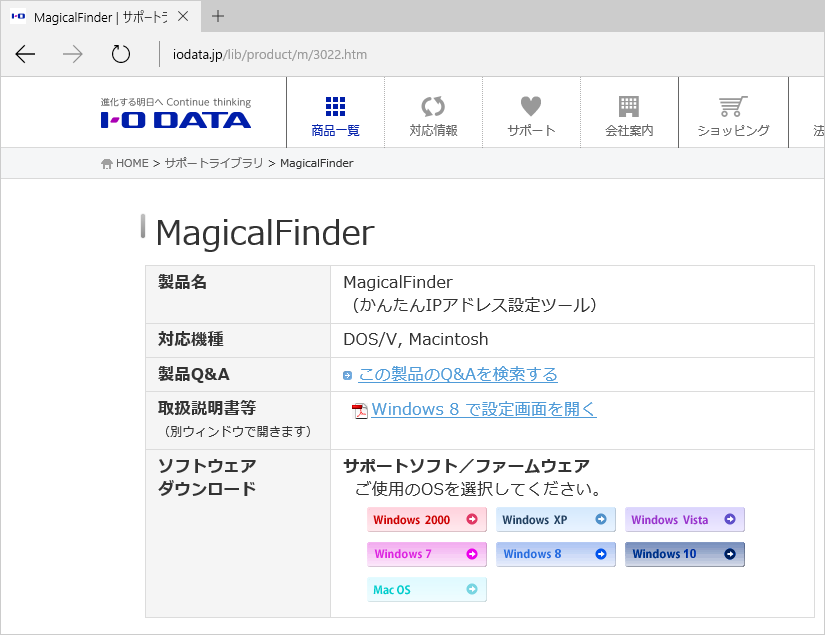Follow the HOME breadcrumb link
Image resolution: width=825 pixels, height=635 pixels.
132,164
